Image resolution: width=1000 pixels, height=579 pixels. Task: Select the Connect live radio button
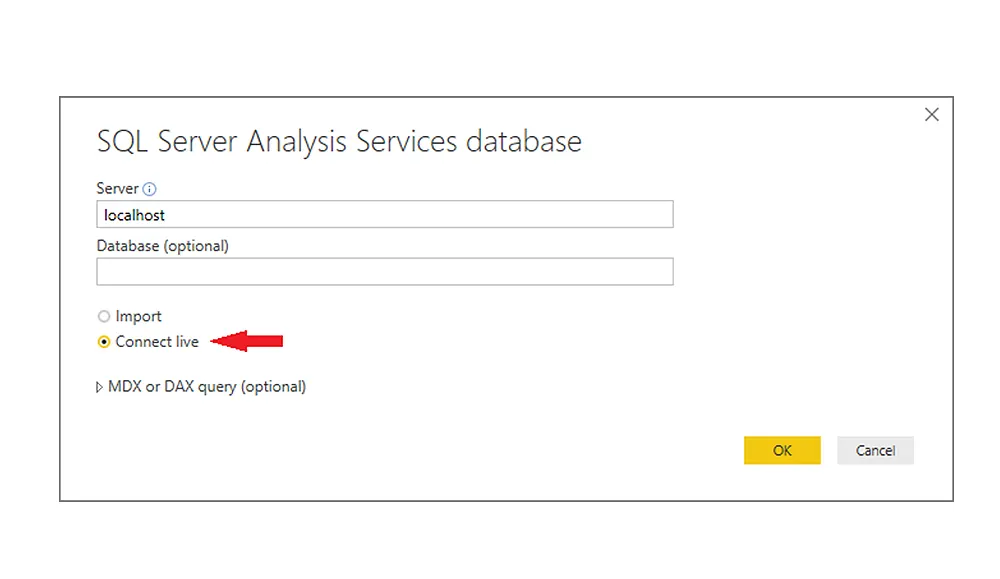coord(104,342)
